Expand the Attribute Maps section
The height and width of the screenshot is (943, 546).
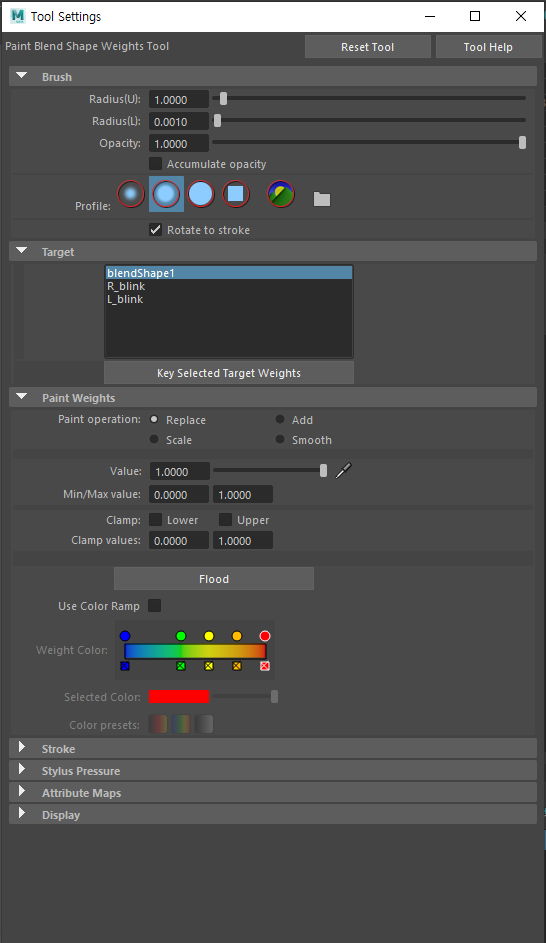coord(22,791)
